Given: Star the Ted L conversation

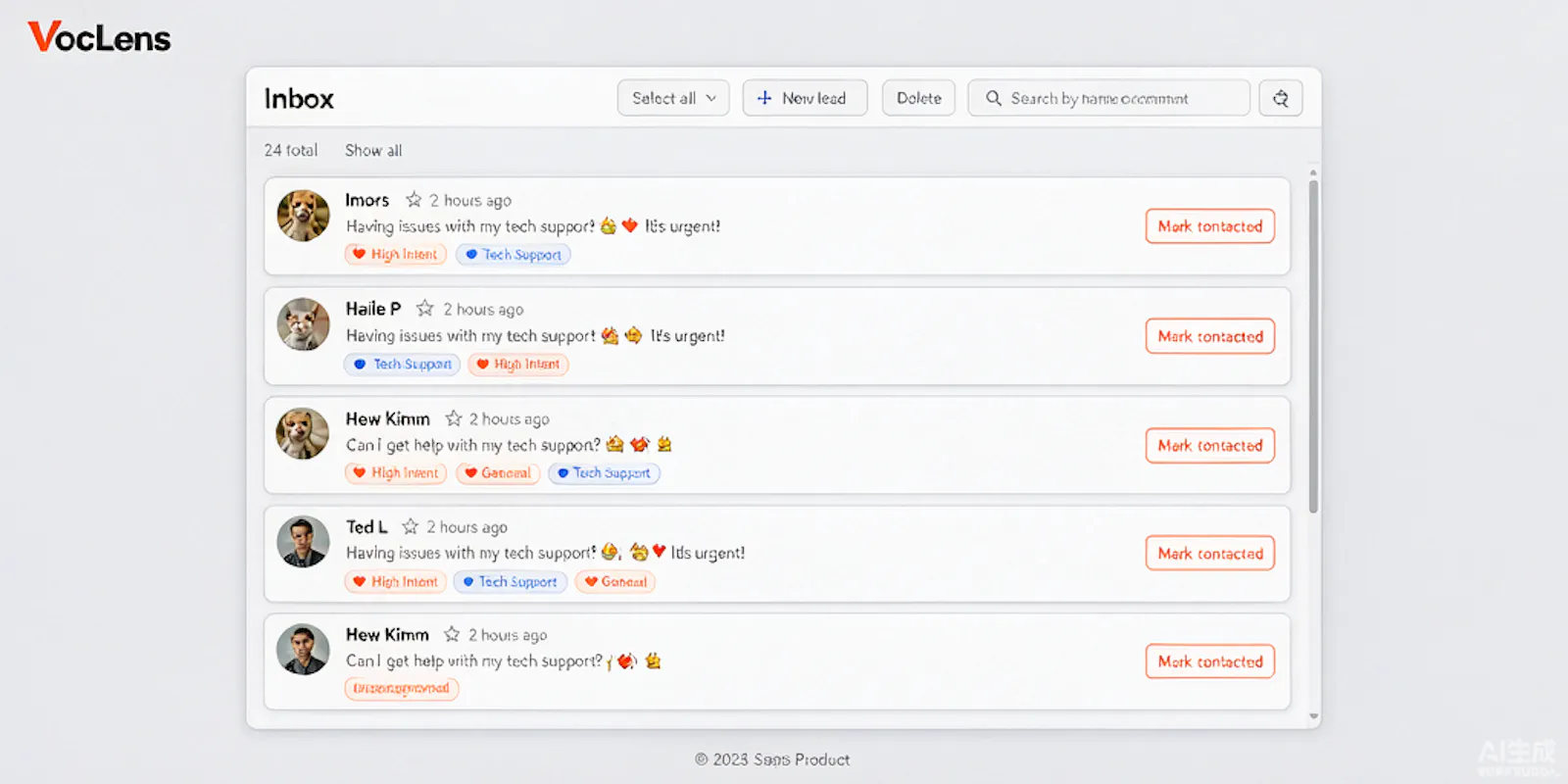Looking at the screenshot, I should (410, 526).
